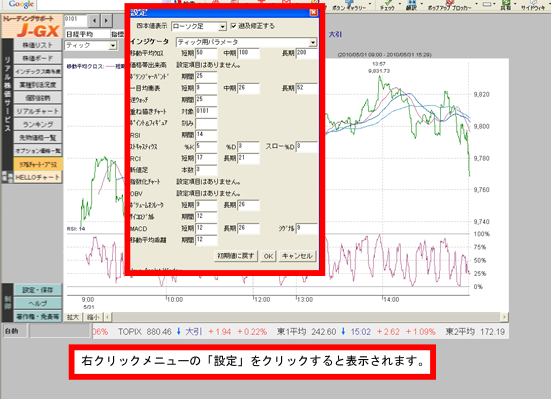The height and width of the screenshot is (399, 551).
Task: Click the RSI 期間 input field
Action: pyautogui.click(x=206, y=135)
